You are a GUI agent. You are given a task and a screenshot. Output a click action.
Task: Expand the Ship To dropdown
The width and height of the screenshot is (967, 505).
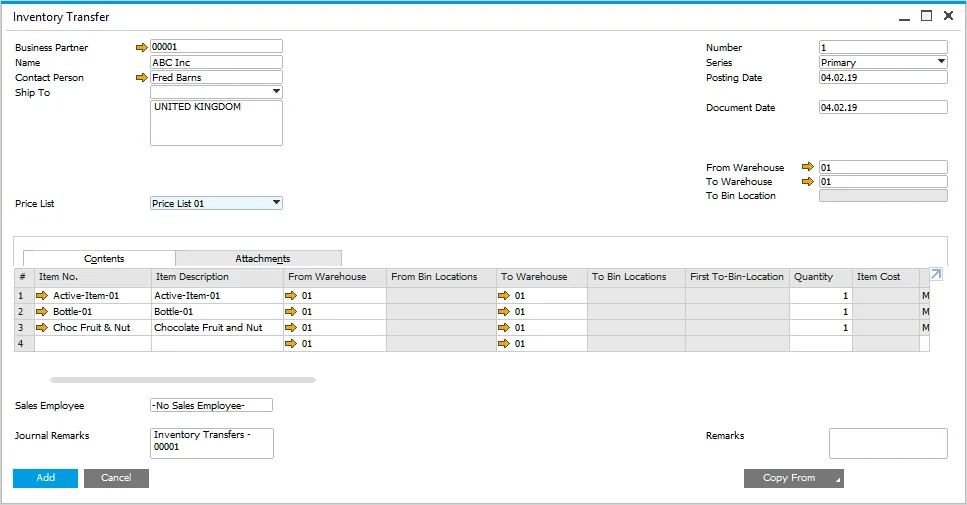(276, 92)
